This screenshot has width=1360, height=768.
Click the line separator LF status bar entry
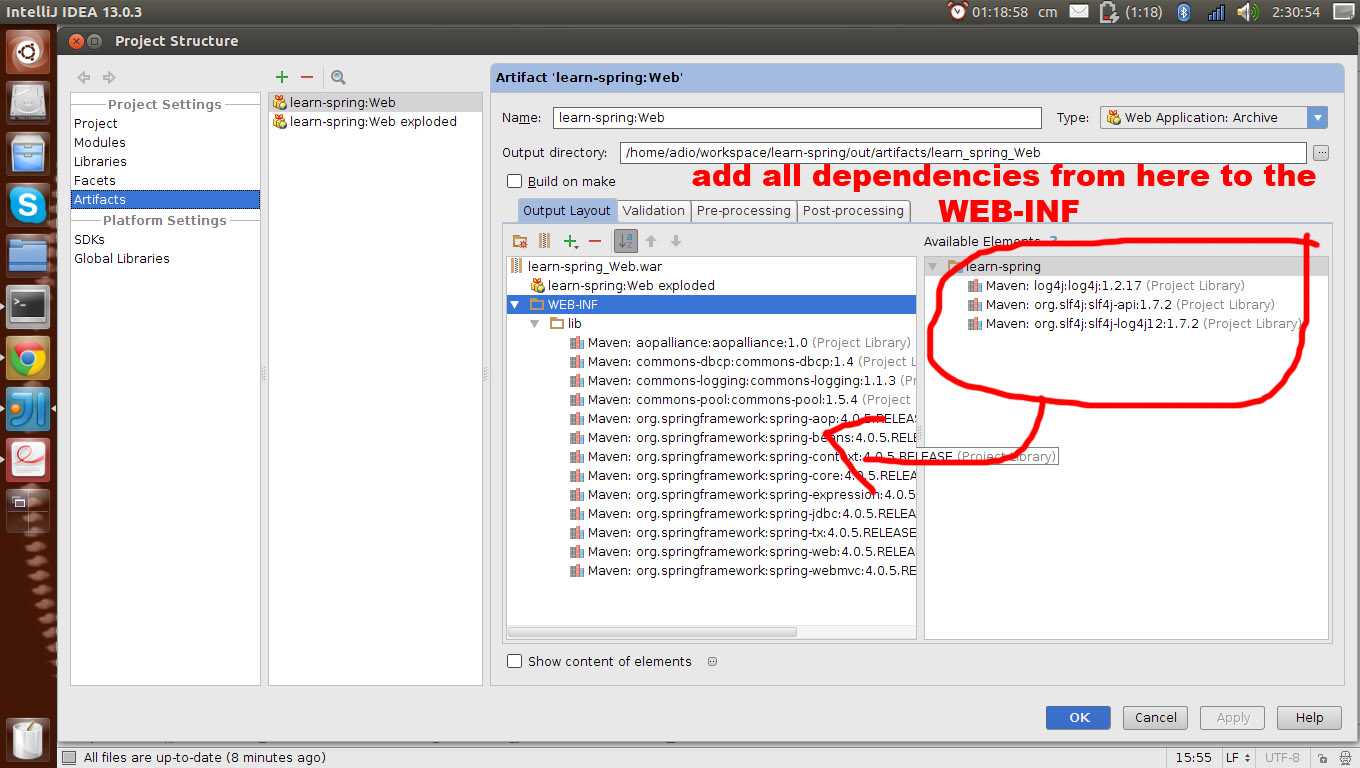1238,757
